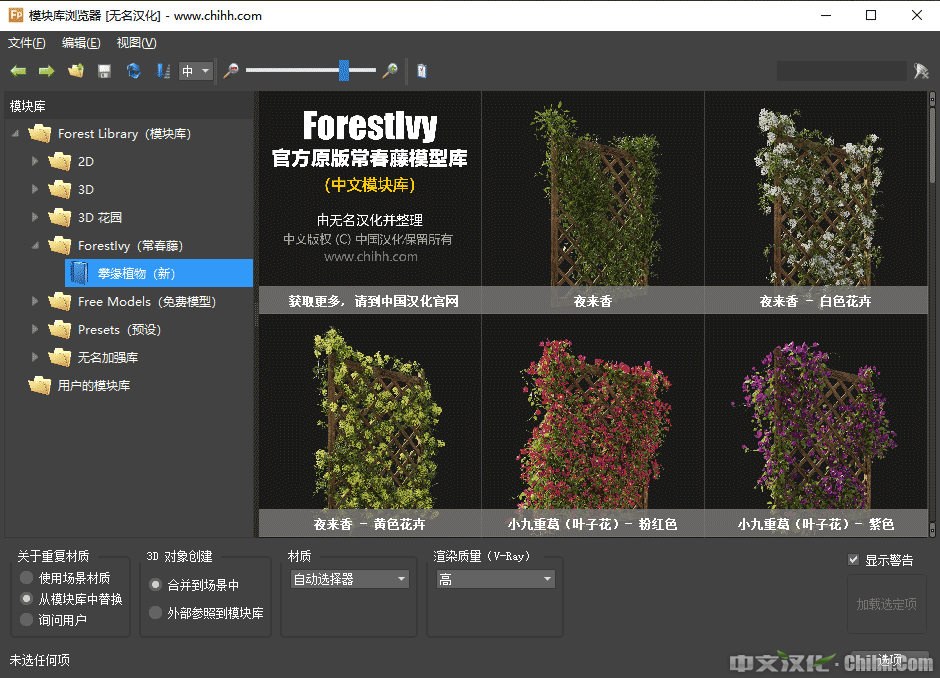This screenshot has width=940, height=678.
Task: Click the blue refresh icon
Action: point(133,71)
